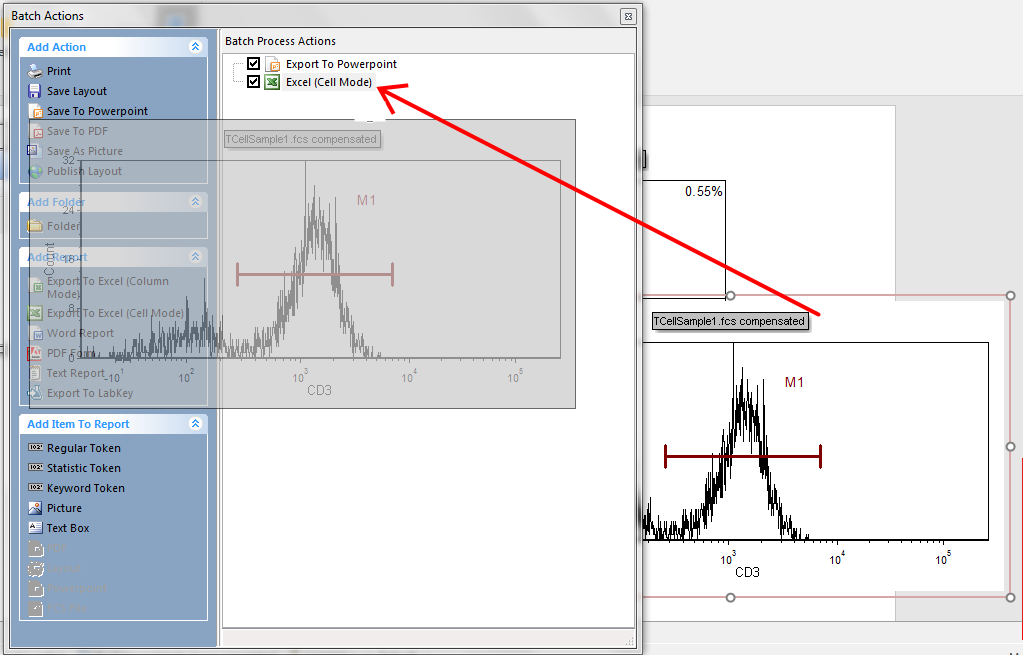Click the Statistic Token icon
The height and width of the screenshot is (655, 1023).
35,468
